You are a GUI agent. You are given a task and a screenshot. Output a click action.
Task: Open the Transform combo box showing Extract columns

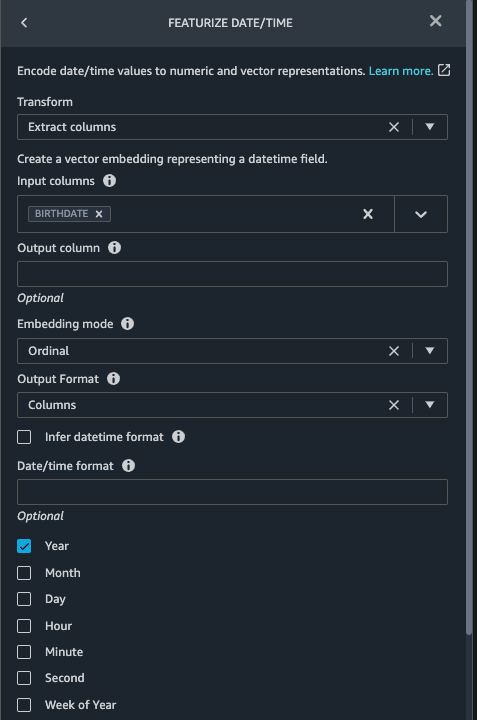(x=232, y=127)
